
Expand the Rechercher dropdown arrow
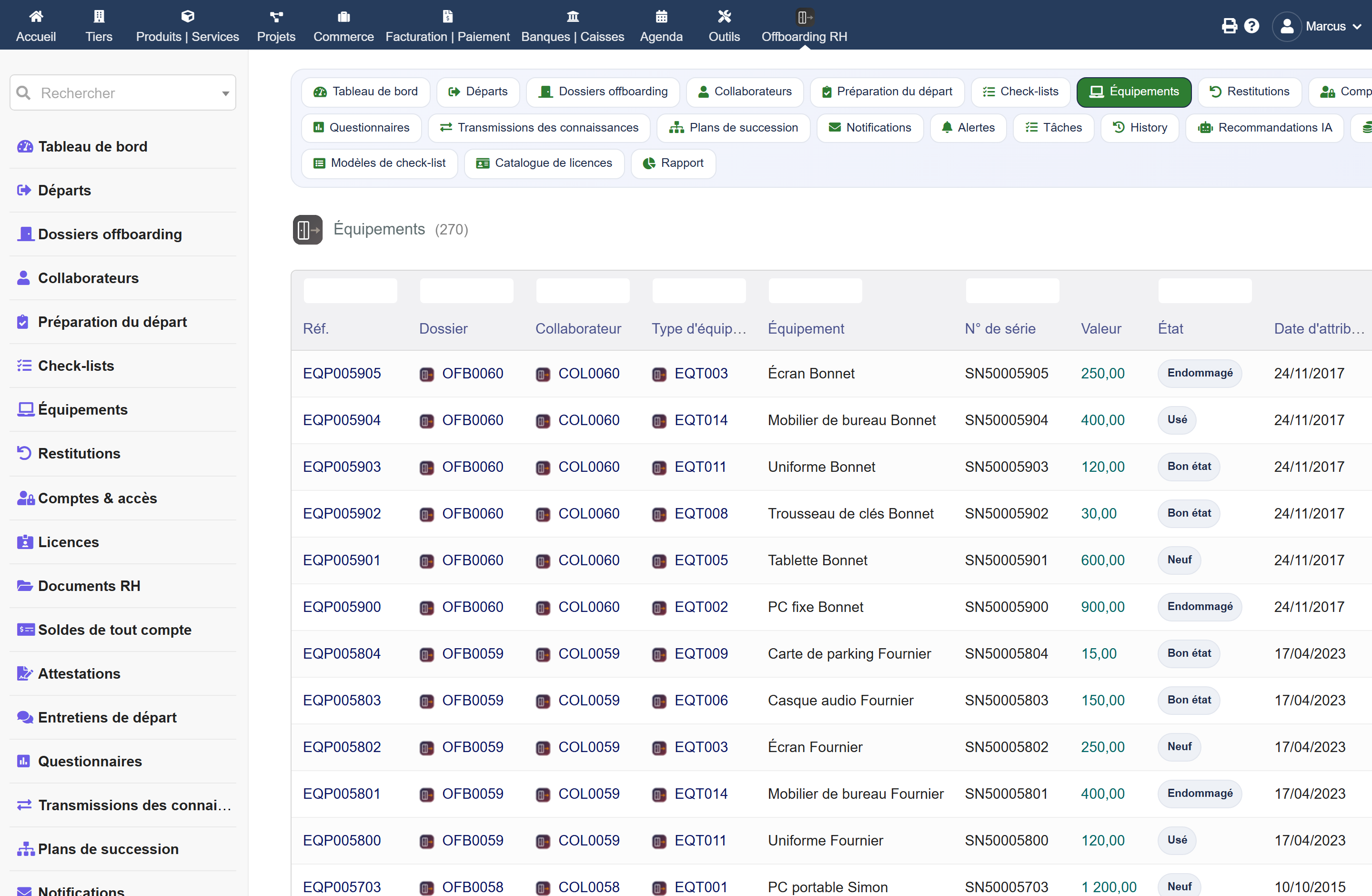225,93
